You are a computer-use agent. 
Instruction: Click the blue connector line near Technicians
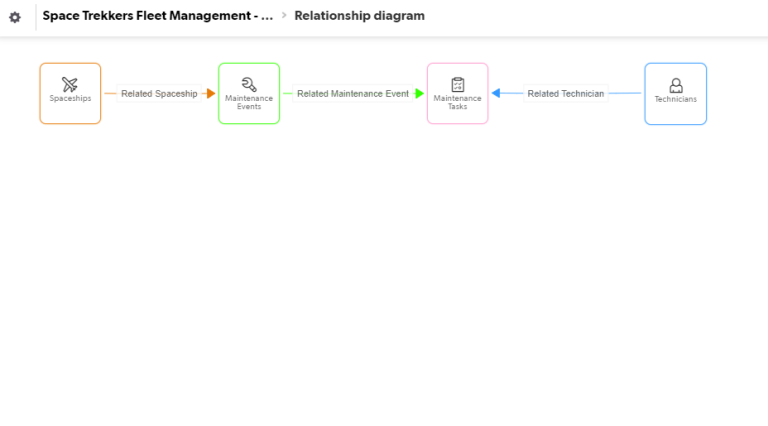point(625,94)
